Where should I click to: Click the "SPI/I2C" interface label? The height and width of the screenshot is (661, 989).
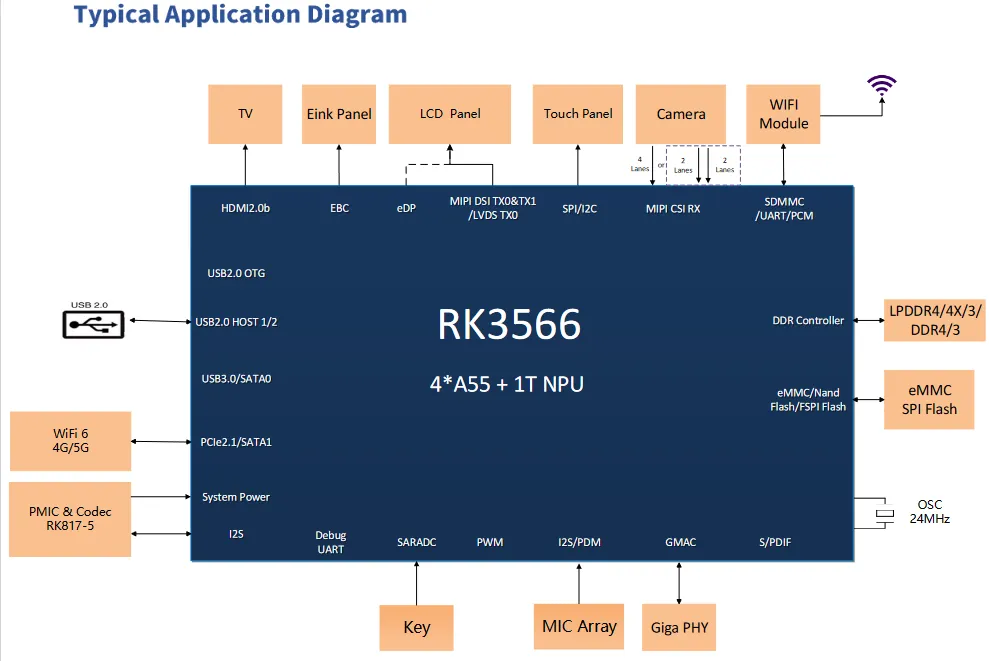point(580,209)
